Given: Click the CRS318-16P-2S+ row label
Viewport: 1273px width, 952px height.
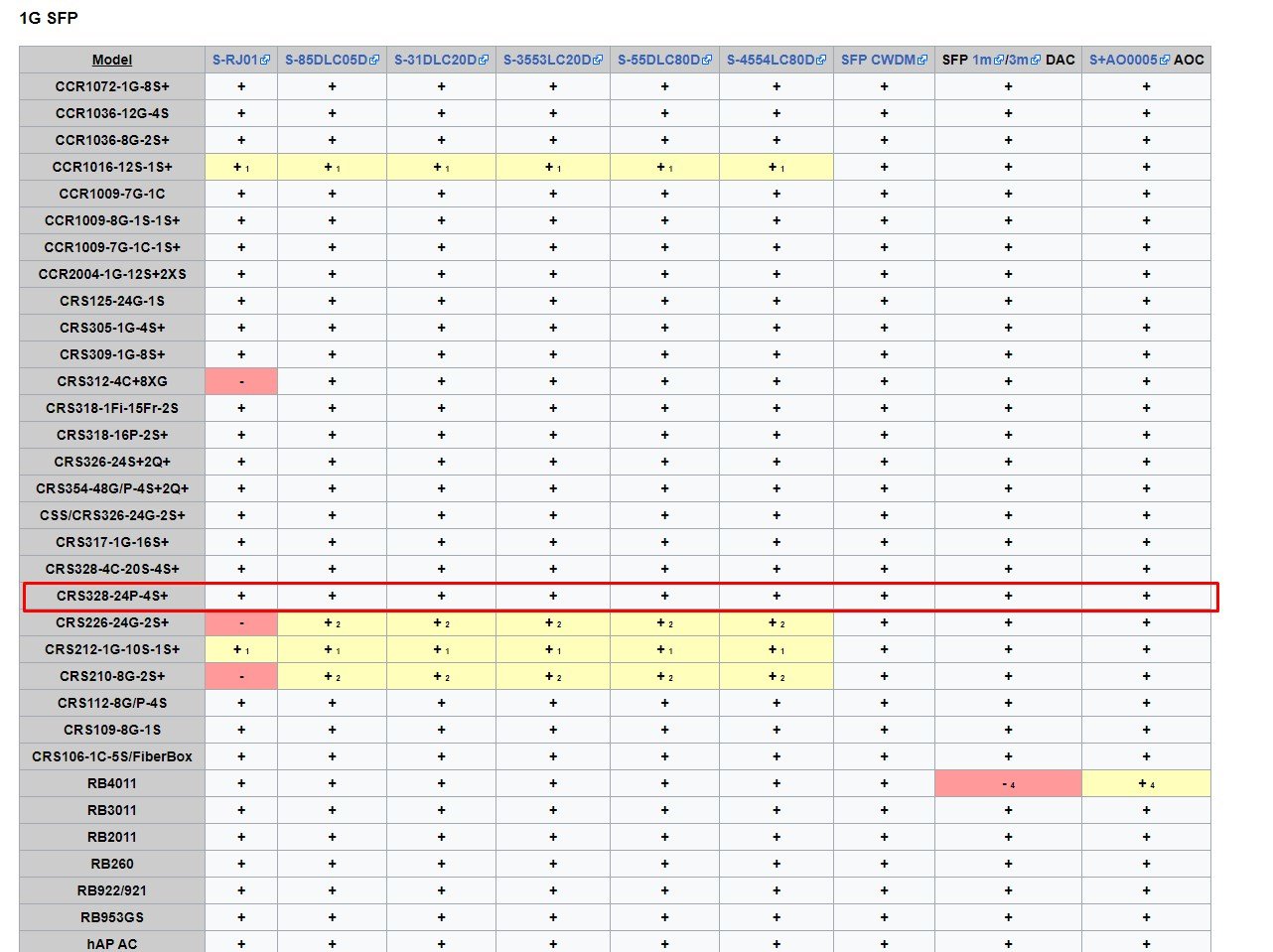Looking at the screenshot, I should [112, 435].
